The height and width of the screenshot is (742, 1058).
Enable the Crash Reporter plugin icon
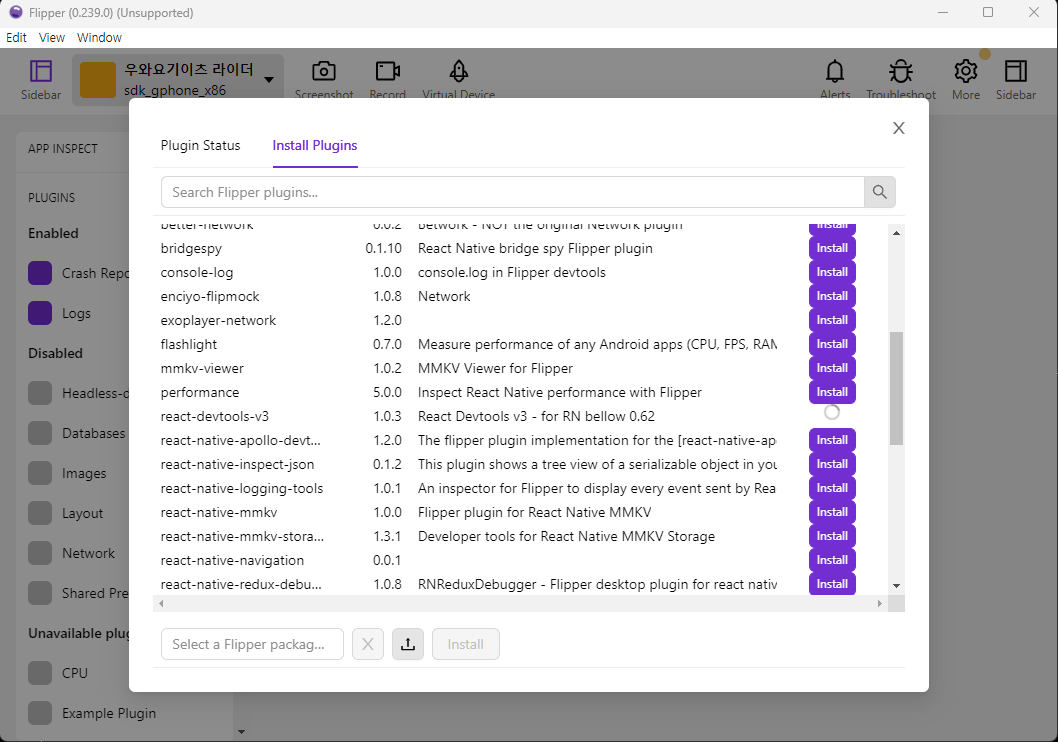40,273
